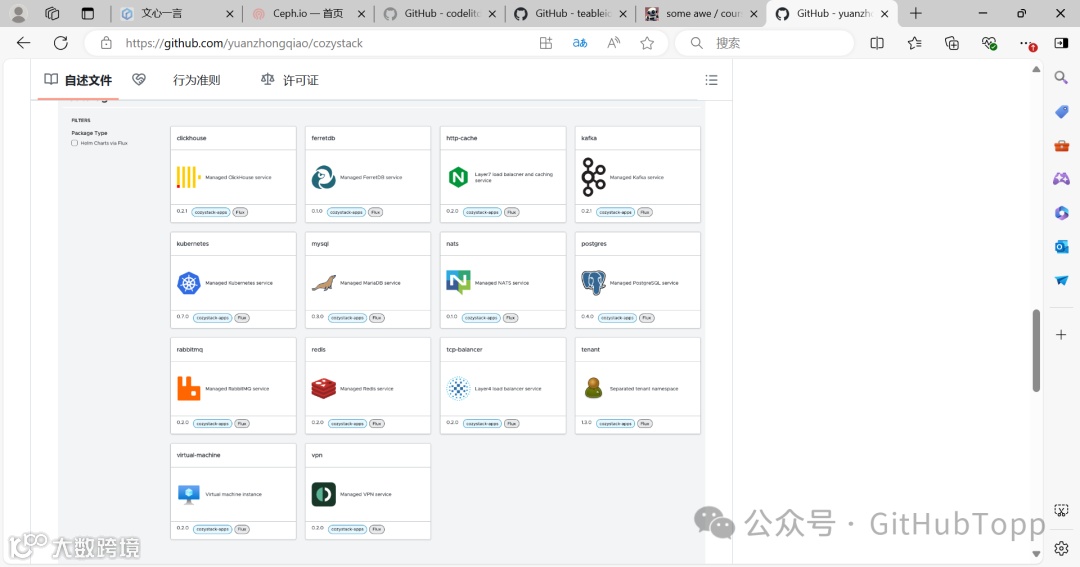1080x567 pixels.
Task: Open the README outline list icon
Action: click(x=712, y=80)
